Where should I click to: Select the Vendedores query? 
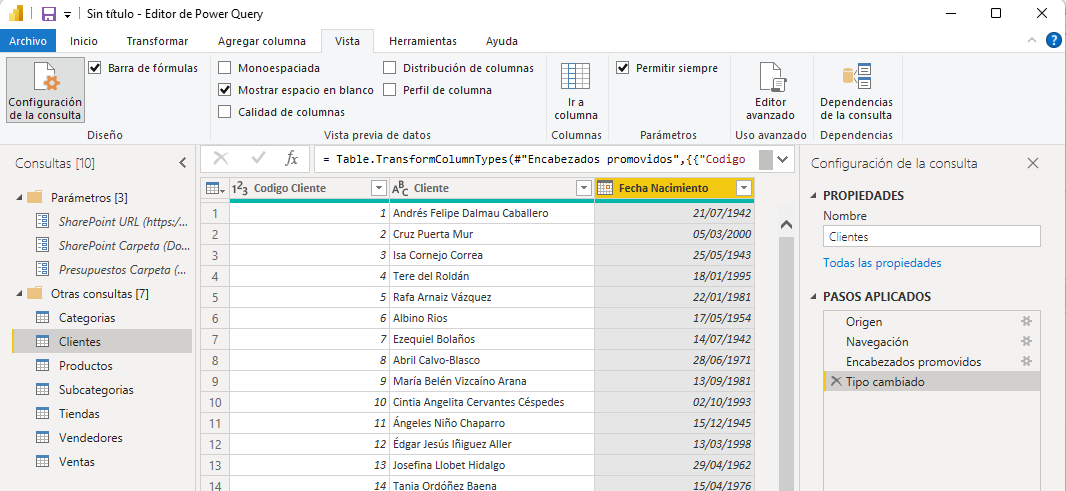90,437
